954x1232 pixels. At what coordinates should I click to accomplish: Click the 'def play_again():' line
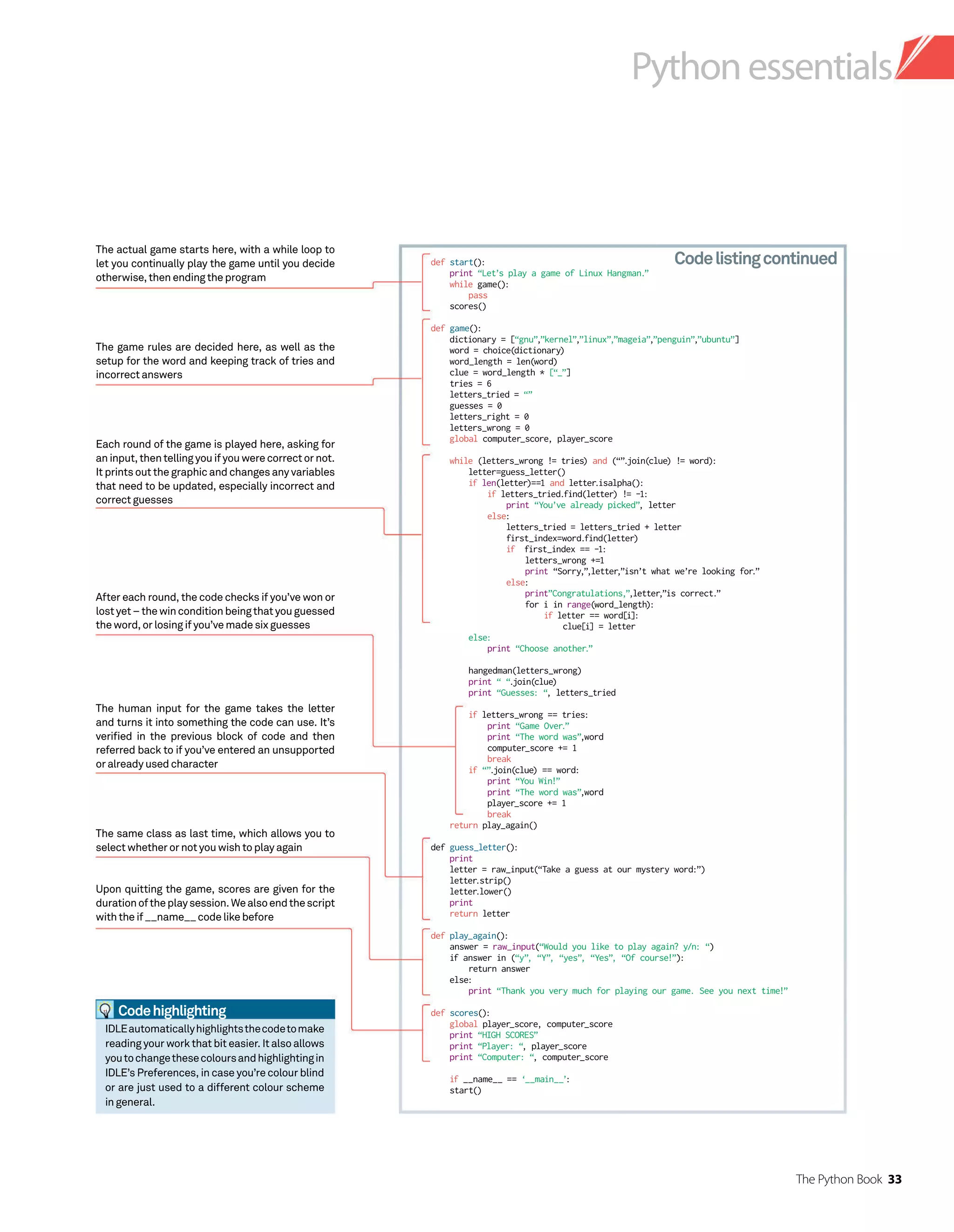pos(469,936)
